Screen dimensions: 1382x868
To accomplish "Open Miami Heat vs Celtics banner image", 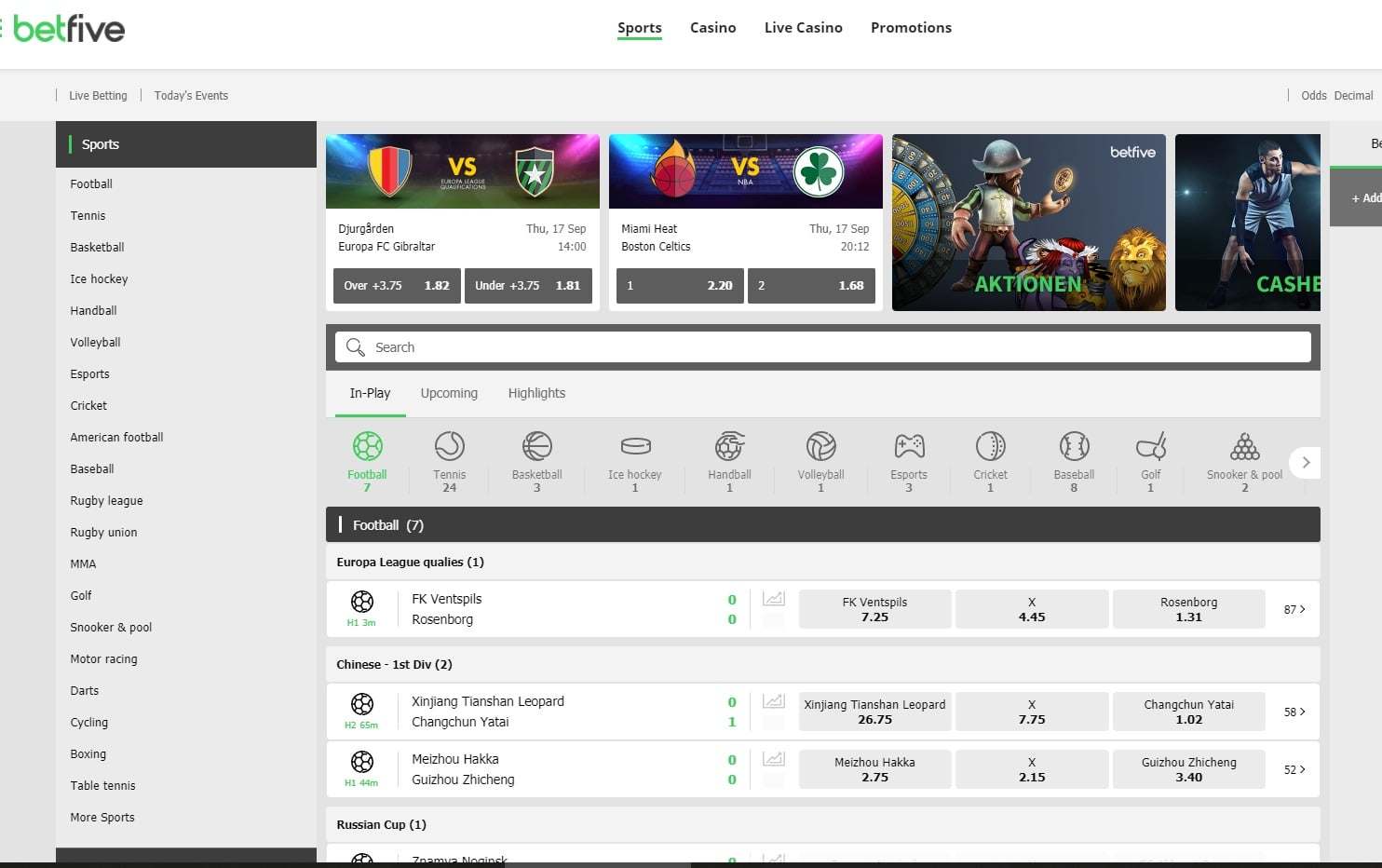I will click(746, 171).
